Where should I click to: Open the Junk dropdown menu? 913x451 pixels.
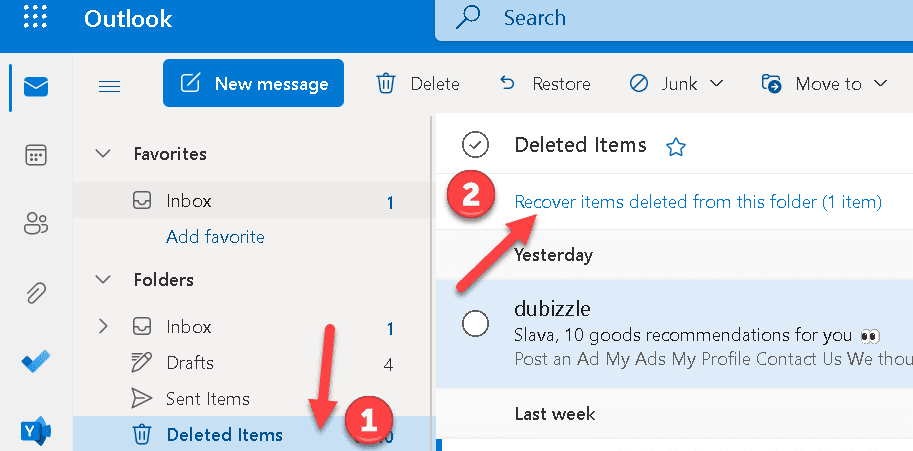[716, 84]
